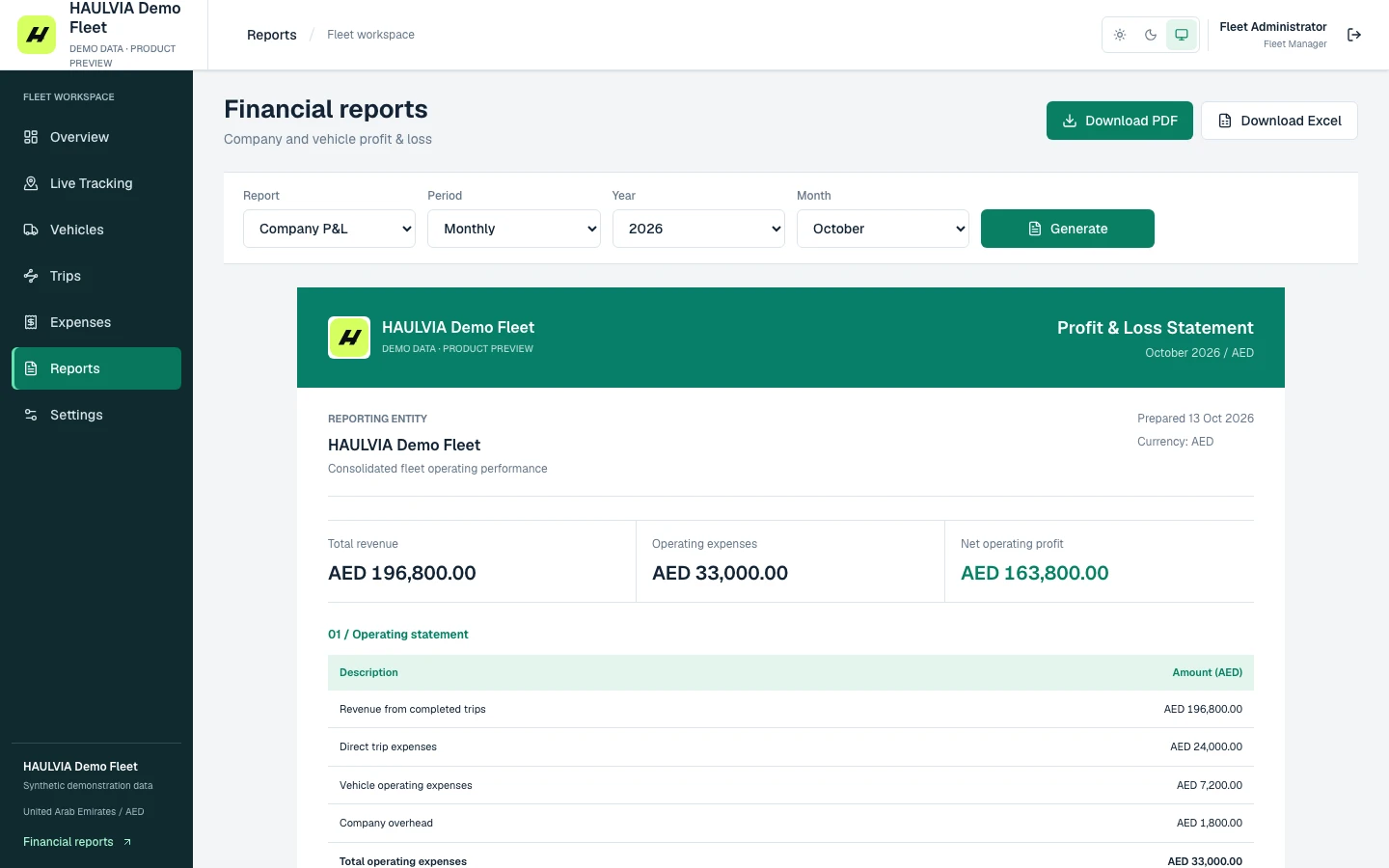Click the Generate button
1389x868 pixels.
(x=1068, y=229)
